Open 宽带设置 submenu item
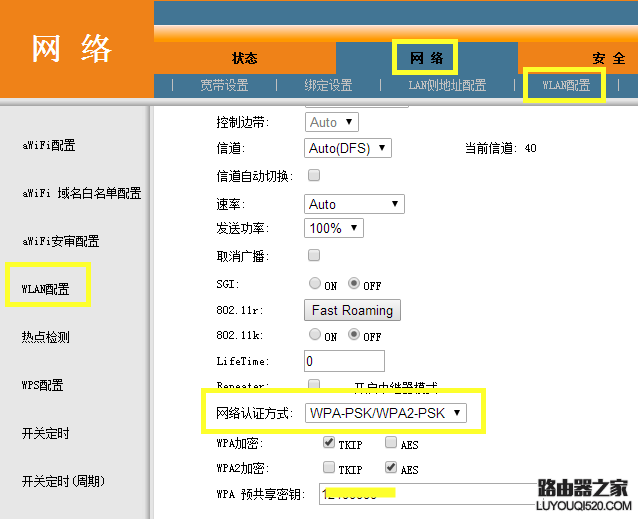This screenshot has width=638, height=519. pos(224,85)
